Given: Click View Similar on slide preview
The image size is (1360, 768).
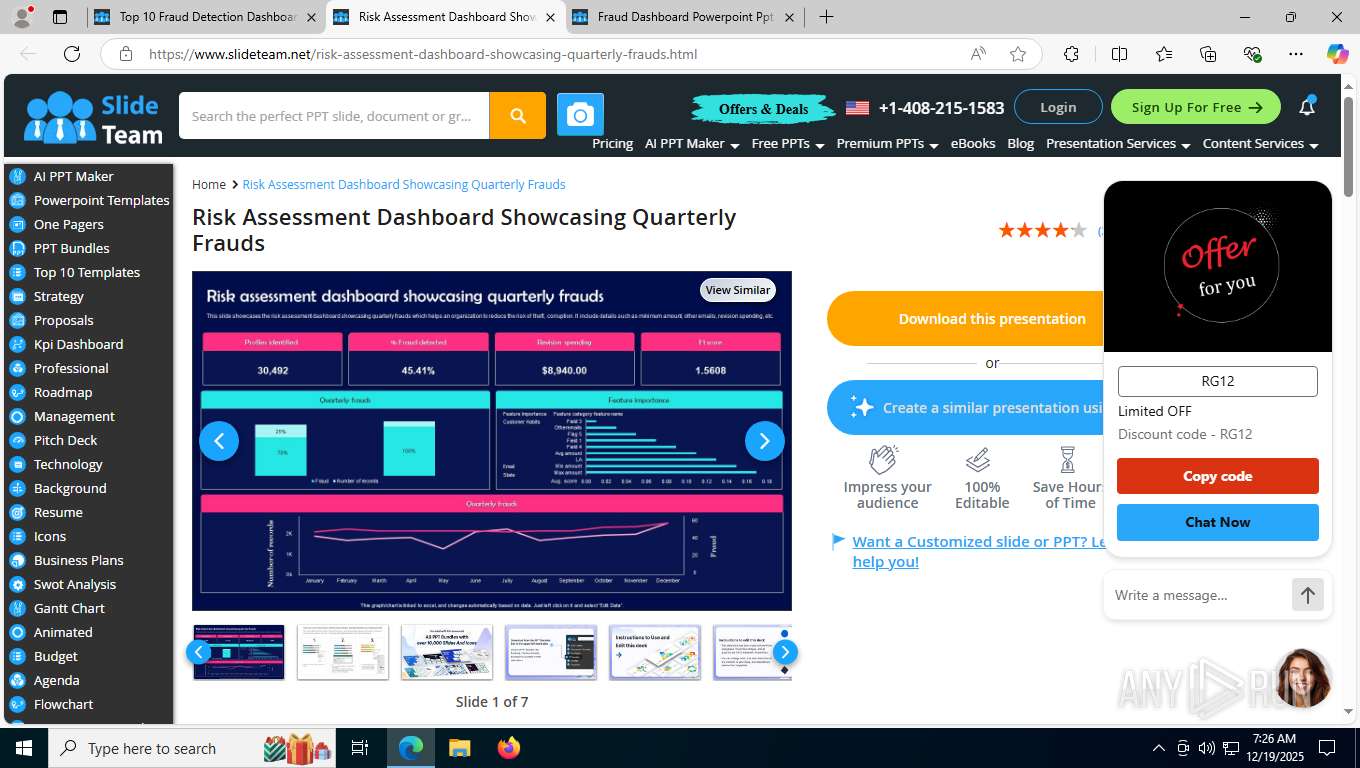Looking at the screenshot, I should point(738,290).
